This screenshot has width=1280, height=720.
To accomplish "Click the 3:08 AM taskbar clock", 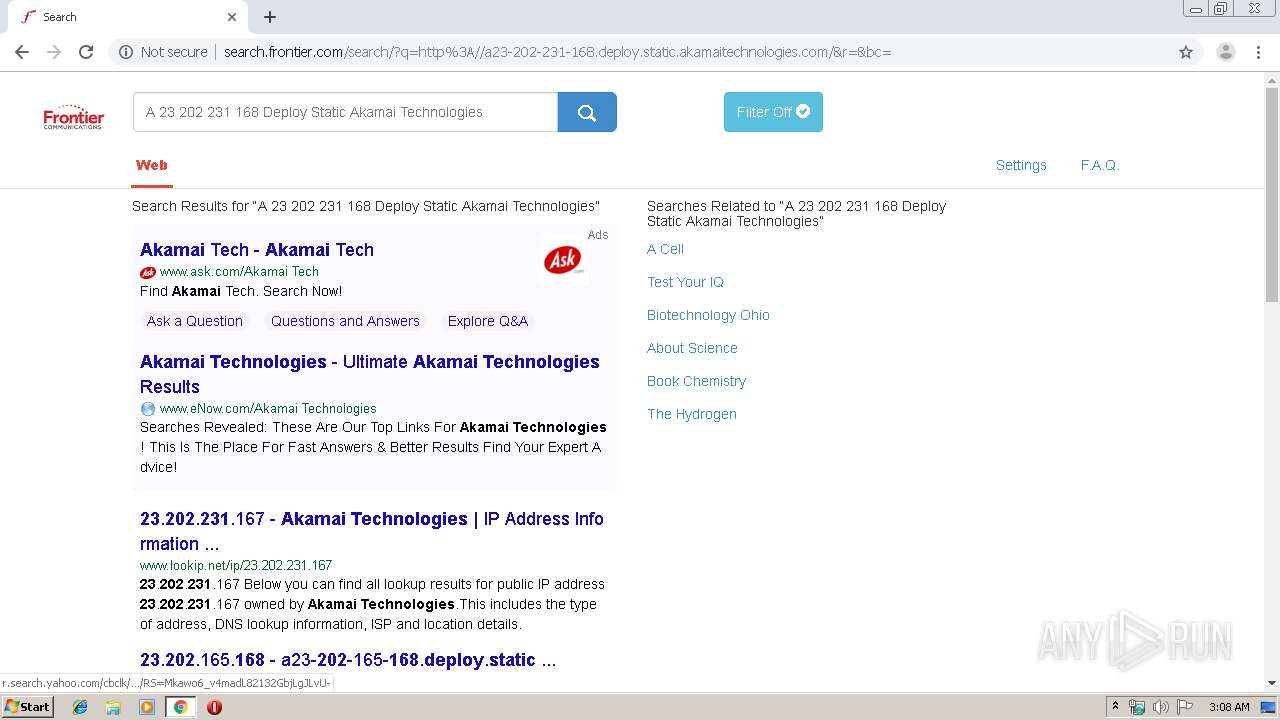I will [x=1229, y=707].
